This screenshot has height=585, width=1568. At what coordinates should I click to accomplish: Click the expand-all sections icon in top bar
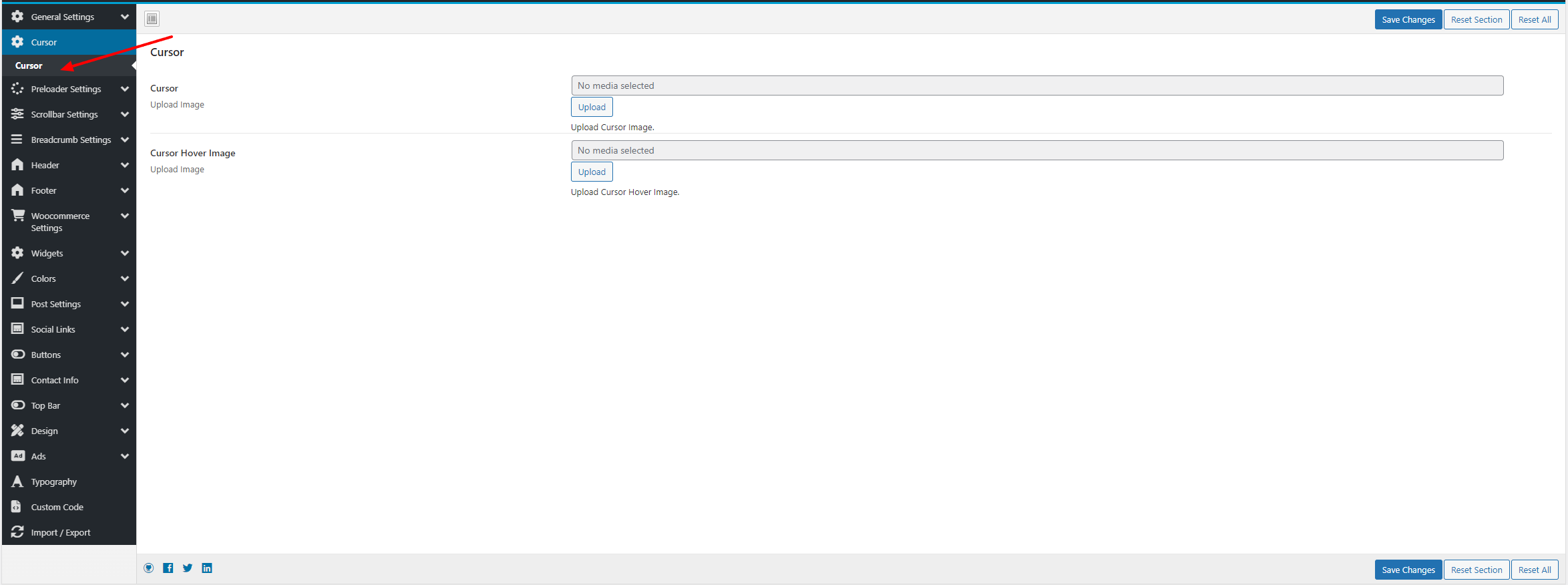152,19
